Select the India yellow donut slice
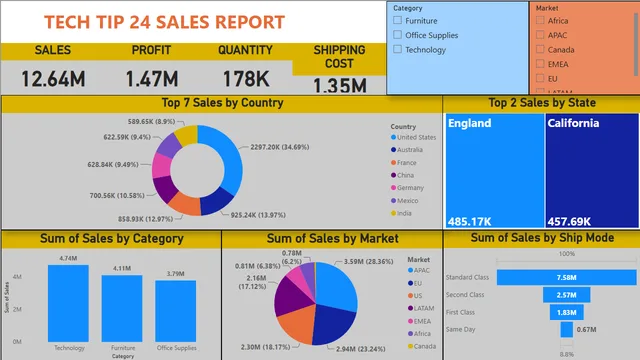The image size is (640, 360). pyautogui.click(x=188, y=135)
